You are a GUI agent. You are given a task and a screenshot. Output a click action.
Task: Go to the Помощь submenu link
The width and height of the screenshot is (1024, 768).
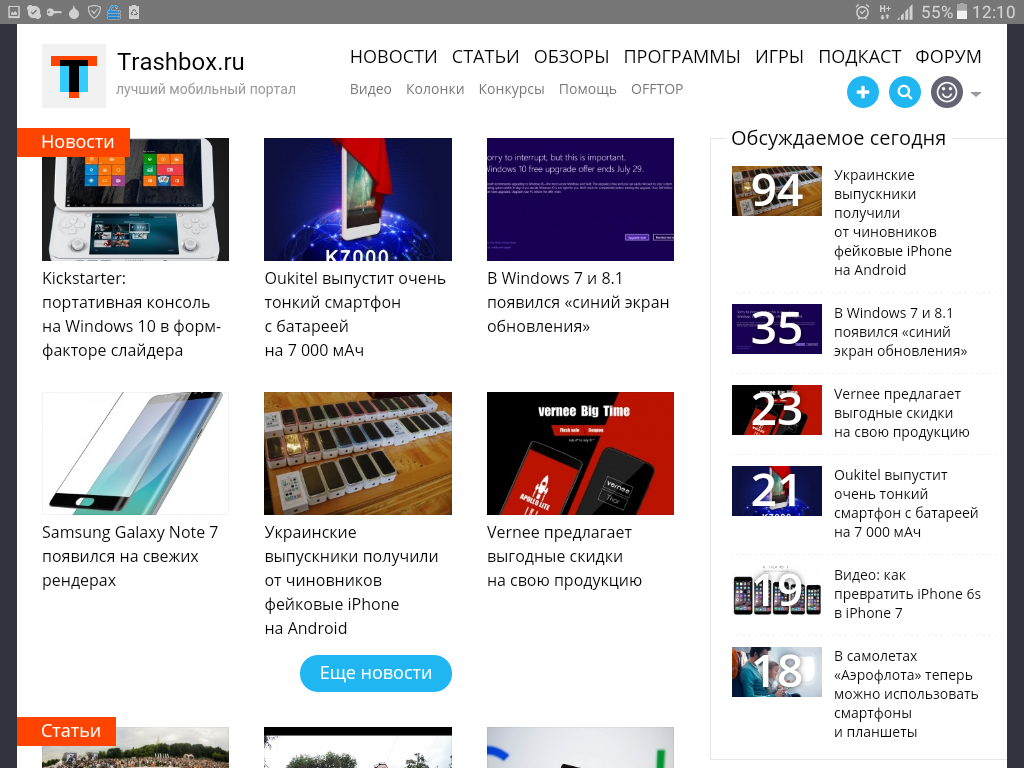587,89
